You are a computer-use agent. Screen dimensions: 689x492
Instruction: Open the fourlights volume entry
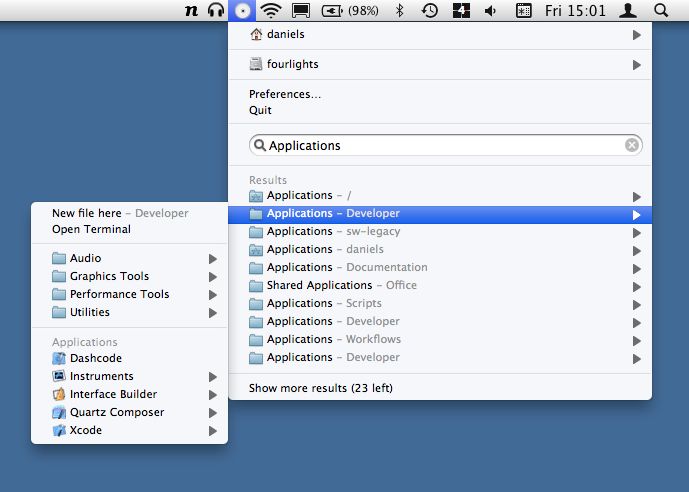click(440, 64)
